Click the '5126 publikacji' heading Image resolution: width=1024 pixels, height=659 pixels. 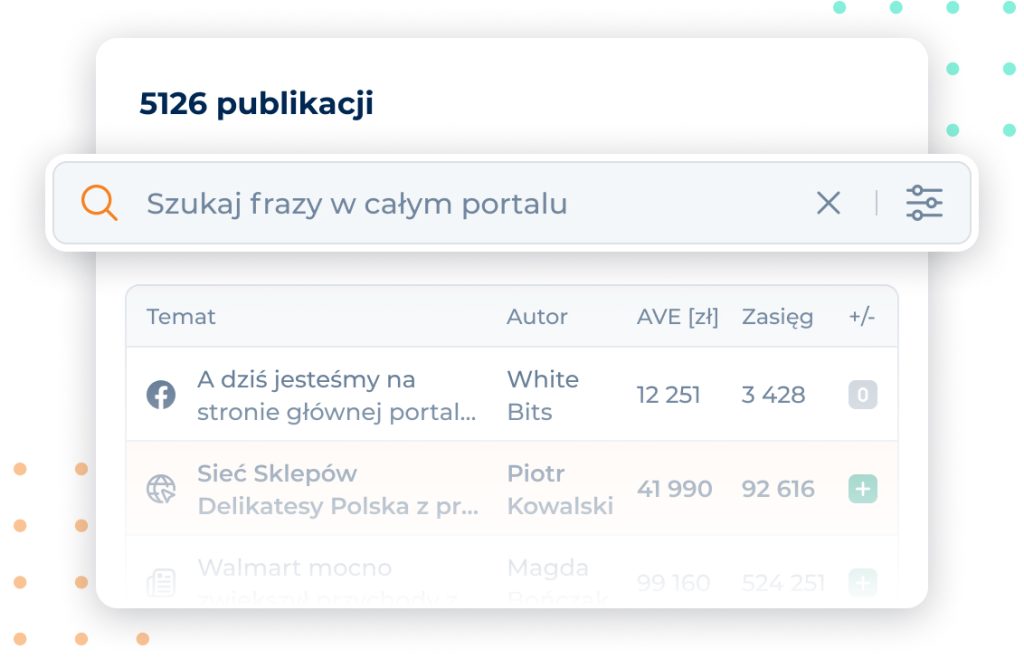(x=256, y=103)
